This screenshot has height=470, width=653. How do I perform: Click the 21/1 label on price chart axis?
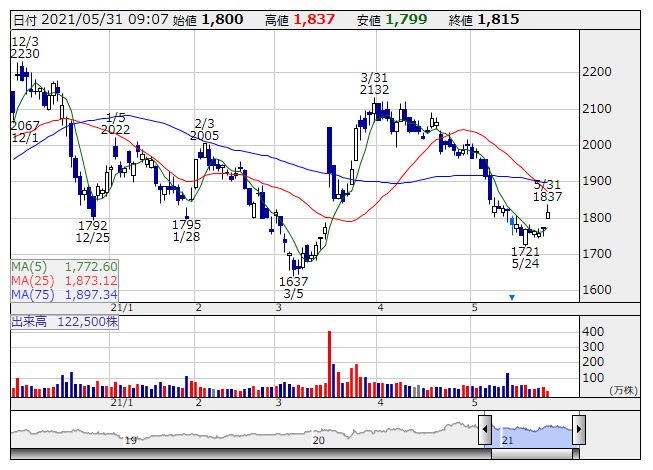coord(122,308)
